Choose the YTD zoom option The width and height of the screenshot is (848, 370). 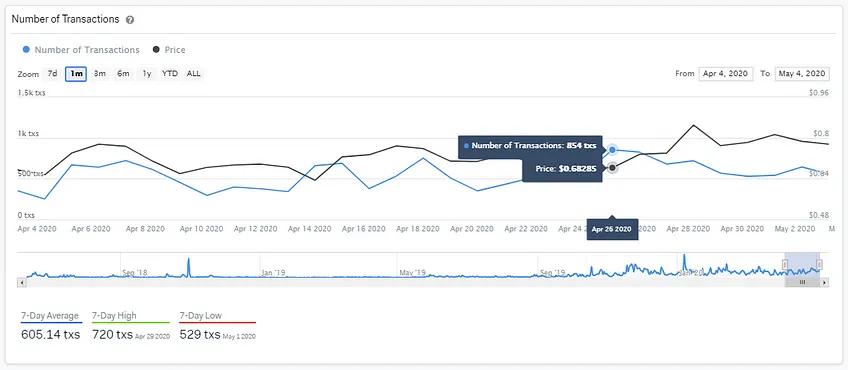pos(170,74)
